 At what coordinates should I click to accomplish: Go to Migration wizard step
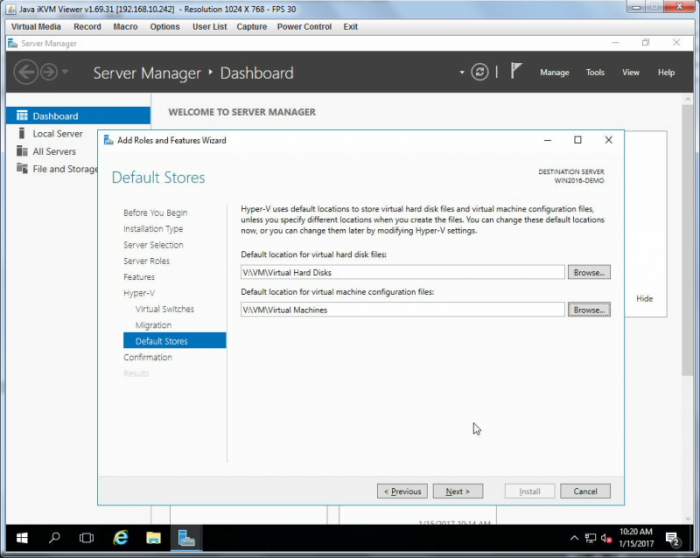[153, 325]
